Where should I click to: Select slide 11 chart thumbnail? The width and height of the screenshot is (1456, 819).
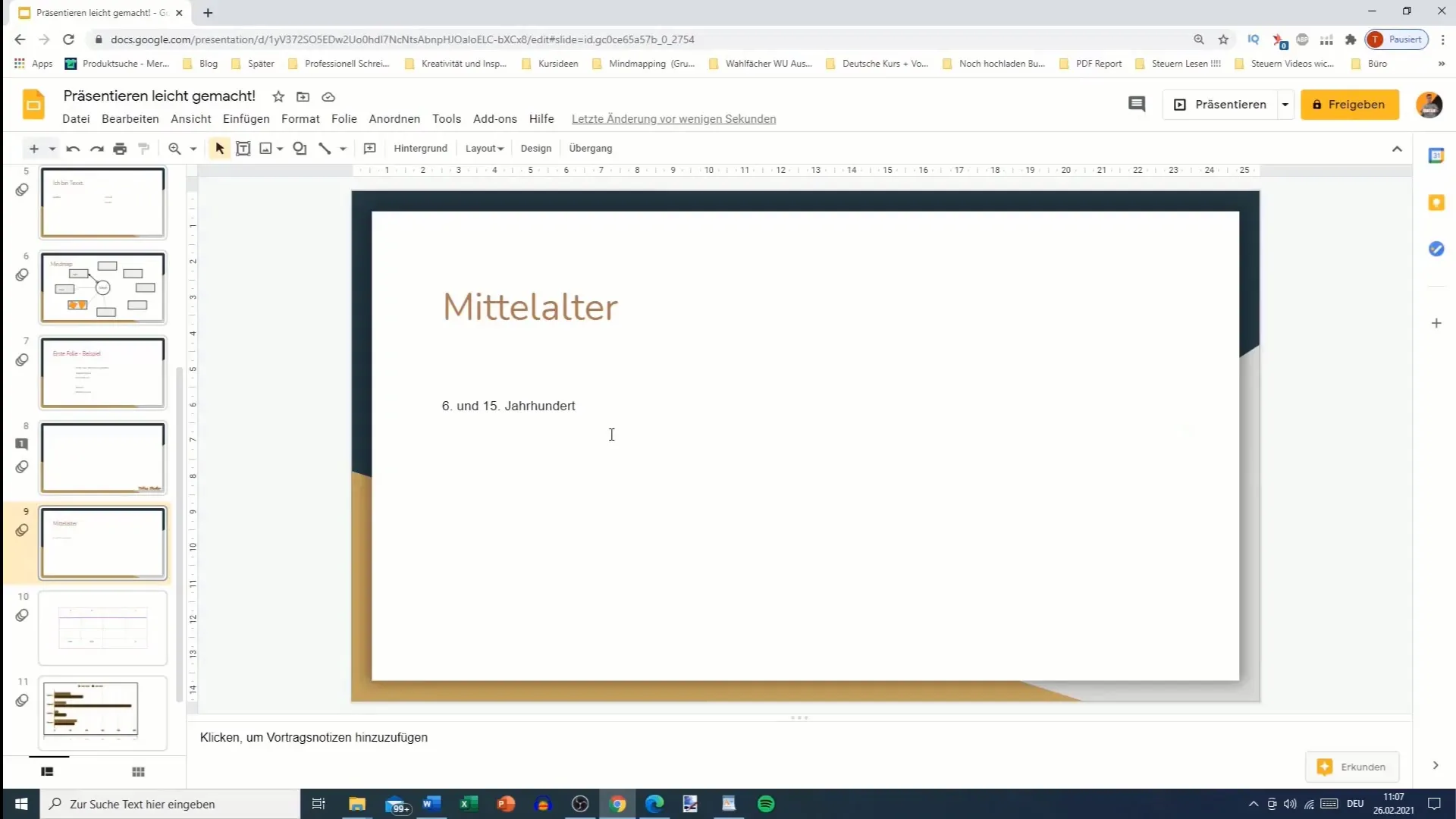click(102, 713)
